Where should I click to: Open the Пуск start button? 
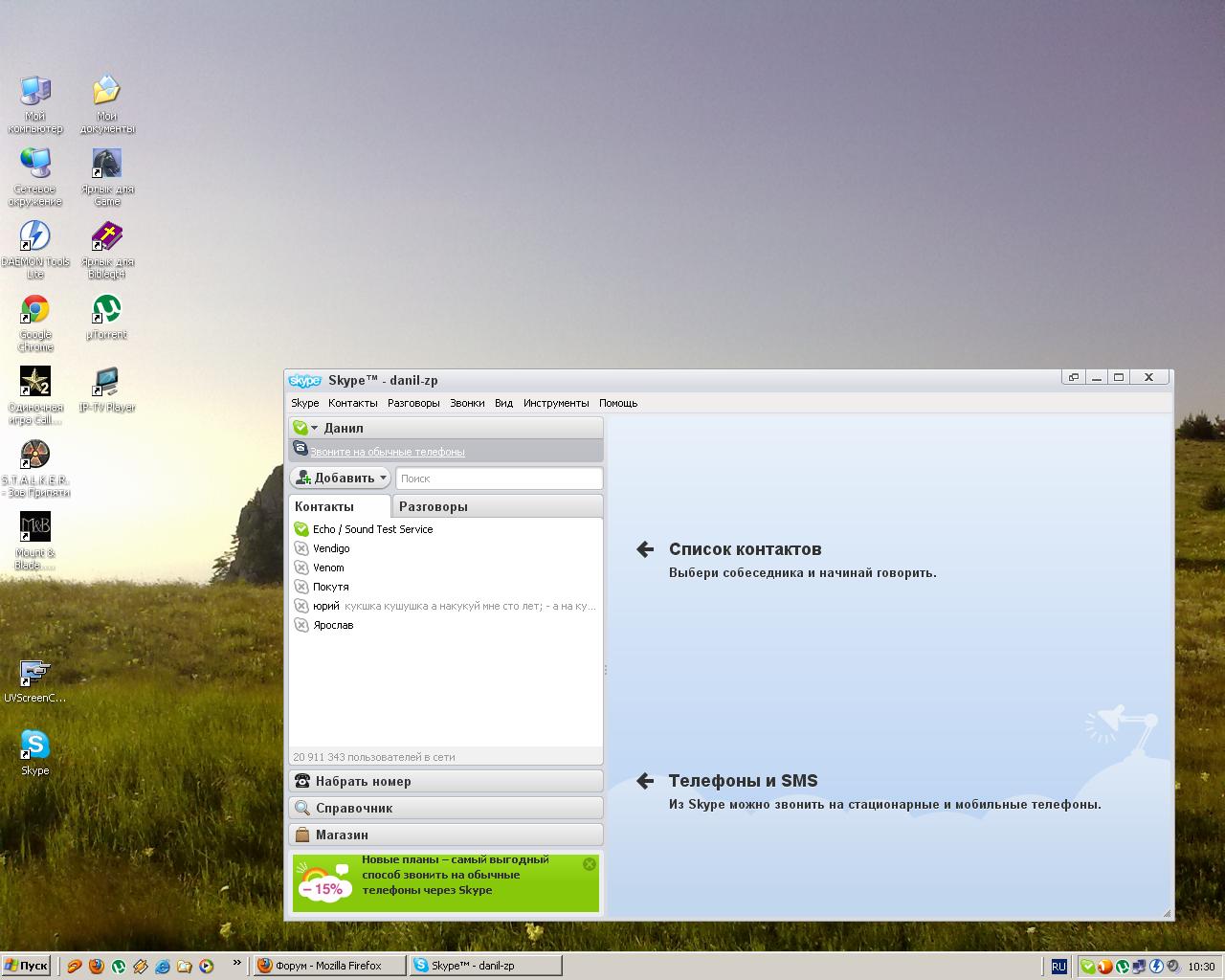26,966
